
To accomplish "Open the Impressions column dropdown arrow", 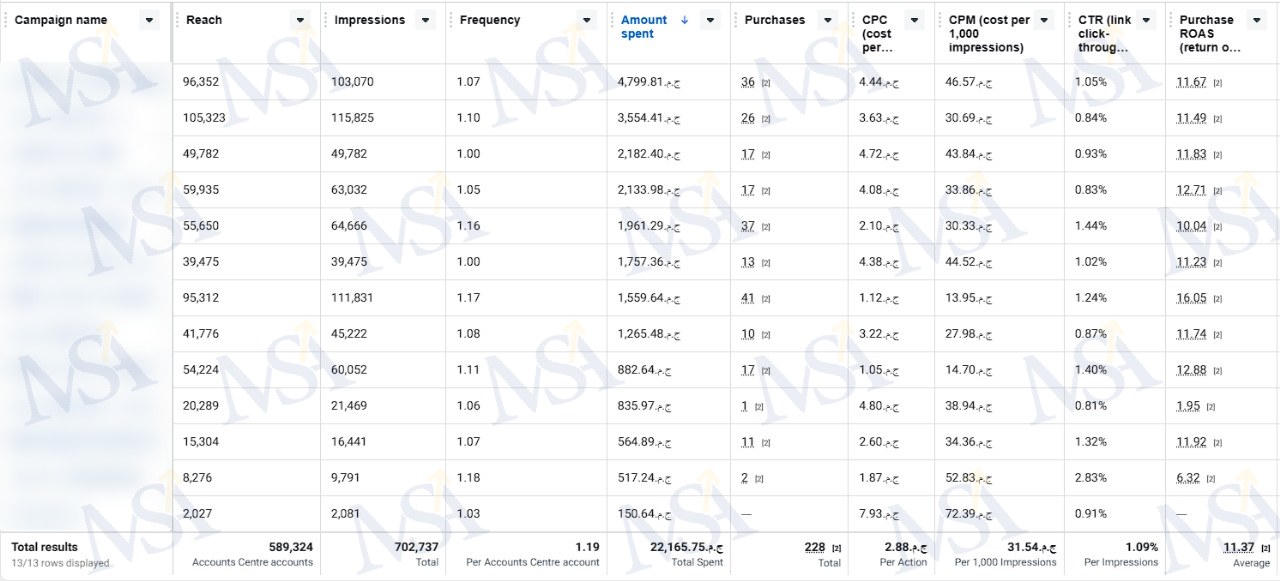I will 425,20.
